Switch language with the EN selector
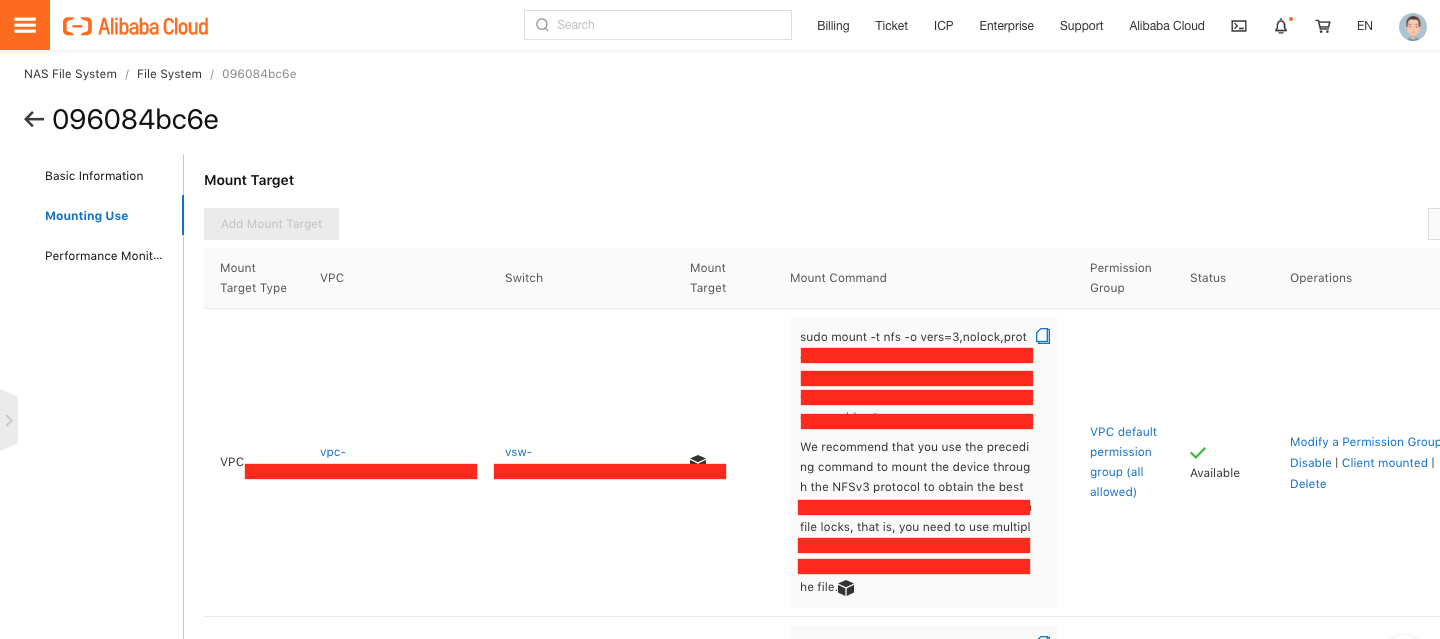This screenshot has height=639, width=1440. tap(1365, 26)
